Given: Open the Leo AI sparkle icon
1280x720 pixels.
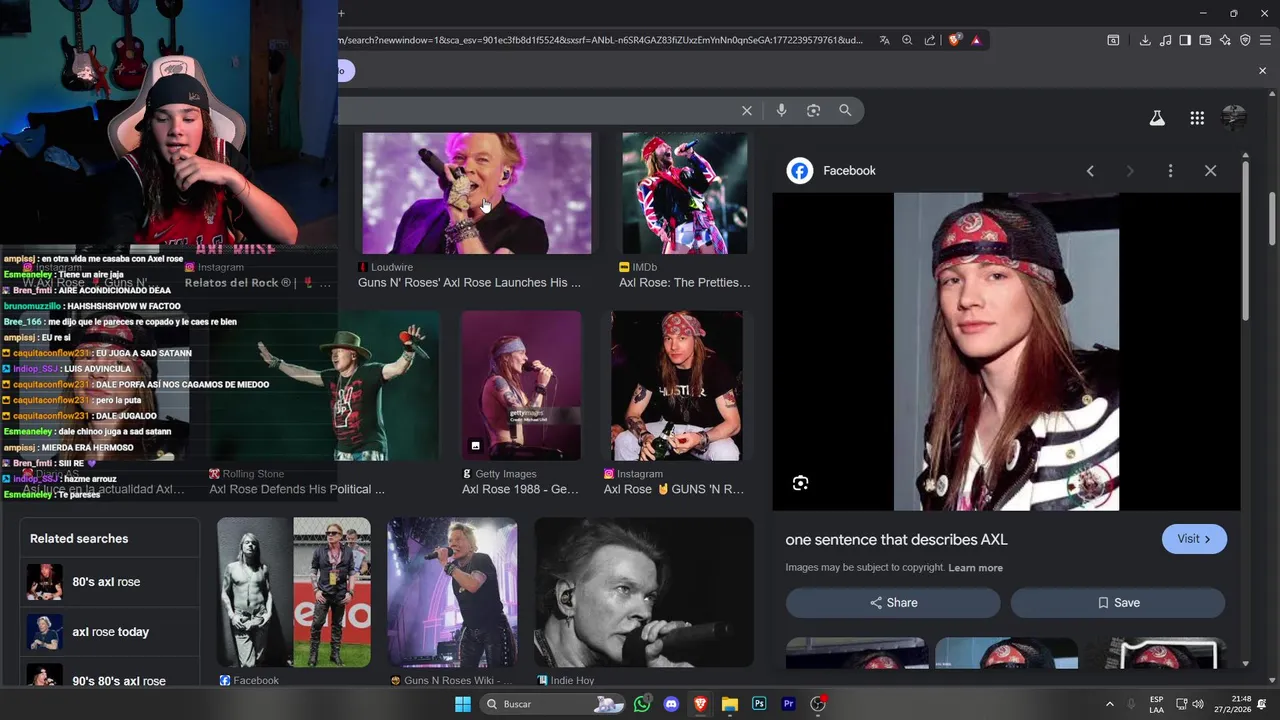Looking at the screenshot, I should tap(1225, 40).
